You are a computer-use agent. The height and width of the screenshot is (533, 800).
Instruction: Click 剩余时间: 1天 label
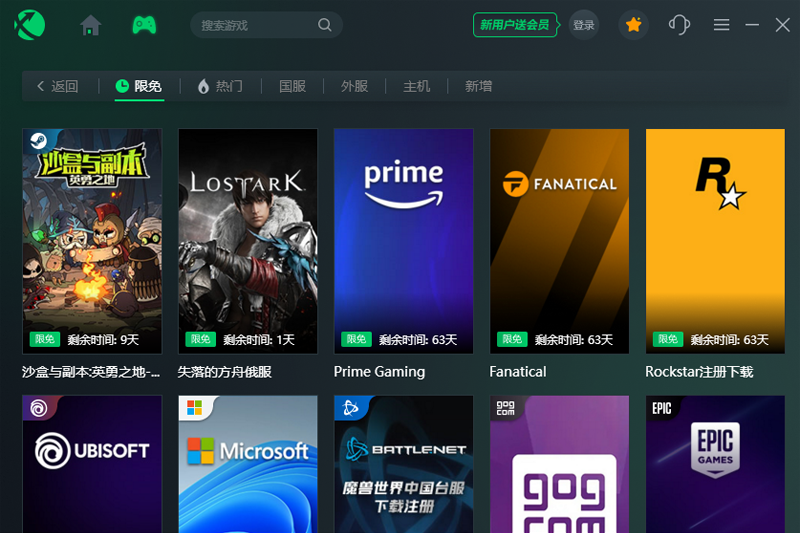coord(259,340)
